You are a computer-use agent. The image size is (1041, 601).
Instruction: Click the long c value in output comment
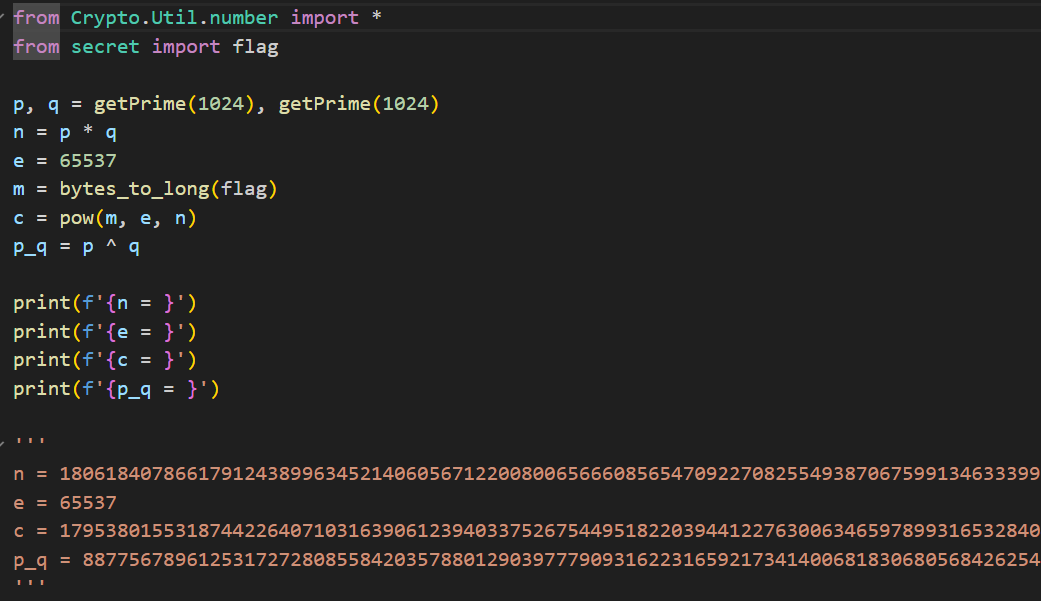550,531
